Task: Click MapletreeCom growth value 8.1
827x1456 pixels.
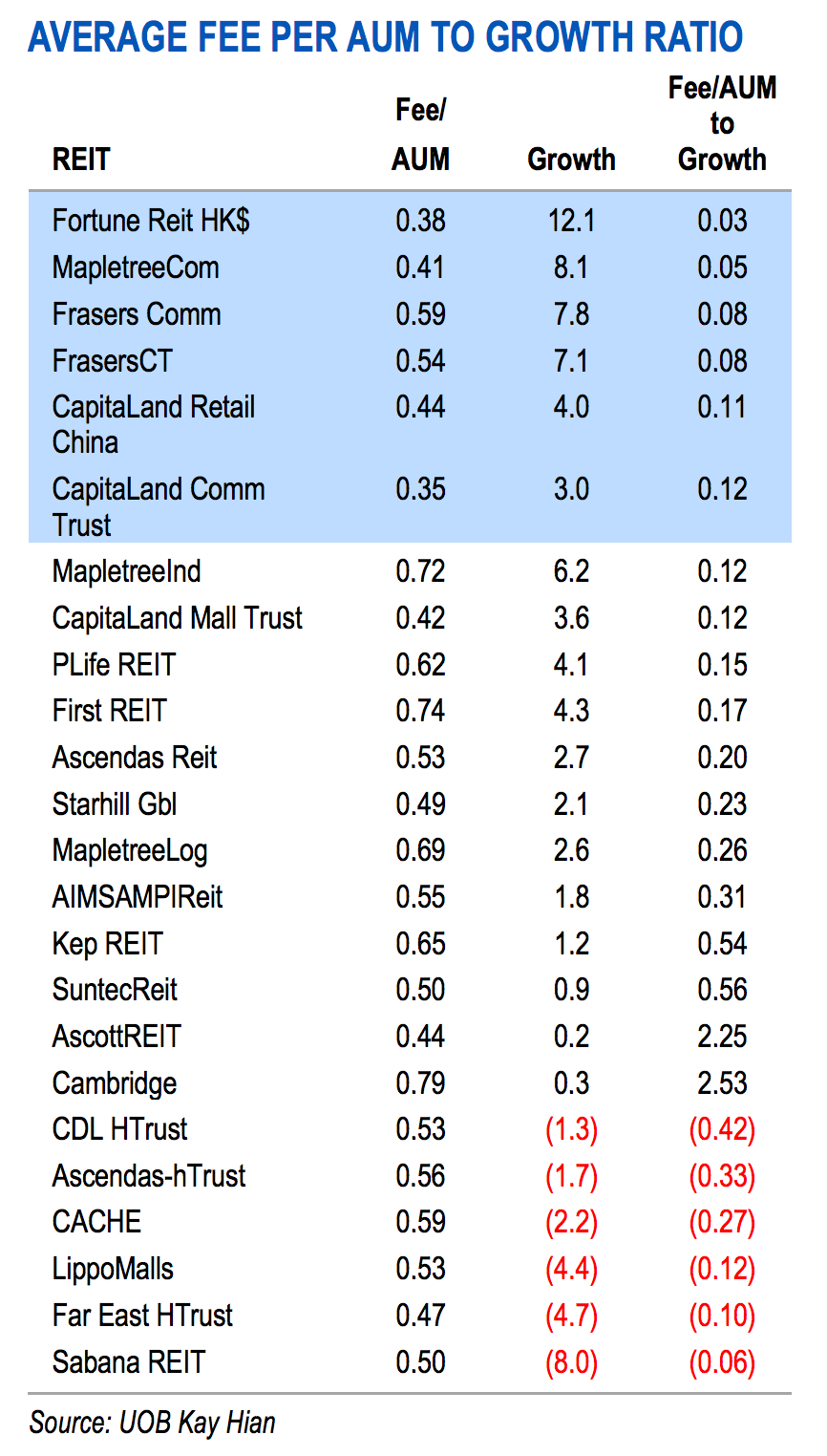Action: click(571, 268)
